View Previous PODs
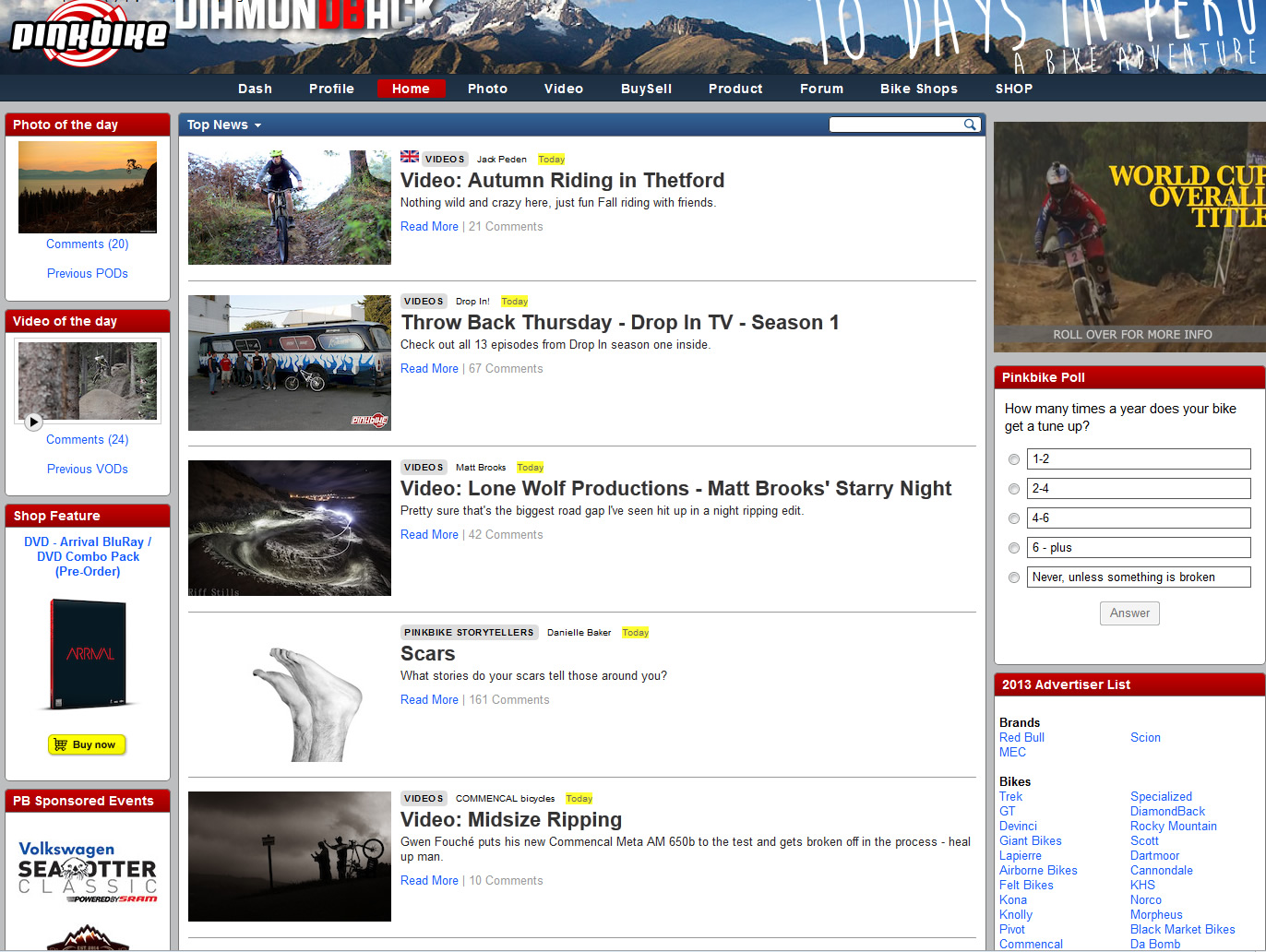1266x952 pixels. coord(88,274)
